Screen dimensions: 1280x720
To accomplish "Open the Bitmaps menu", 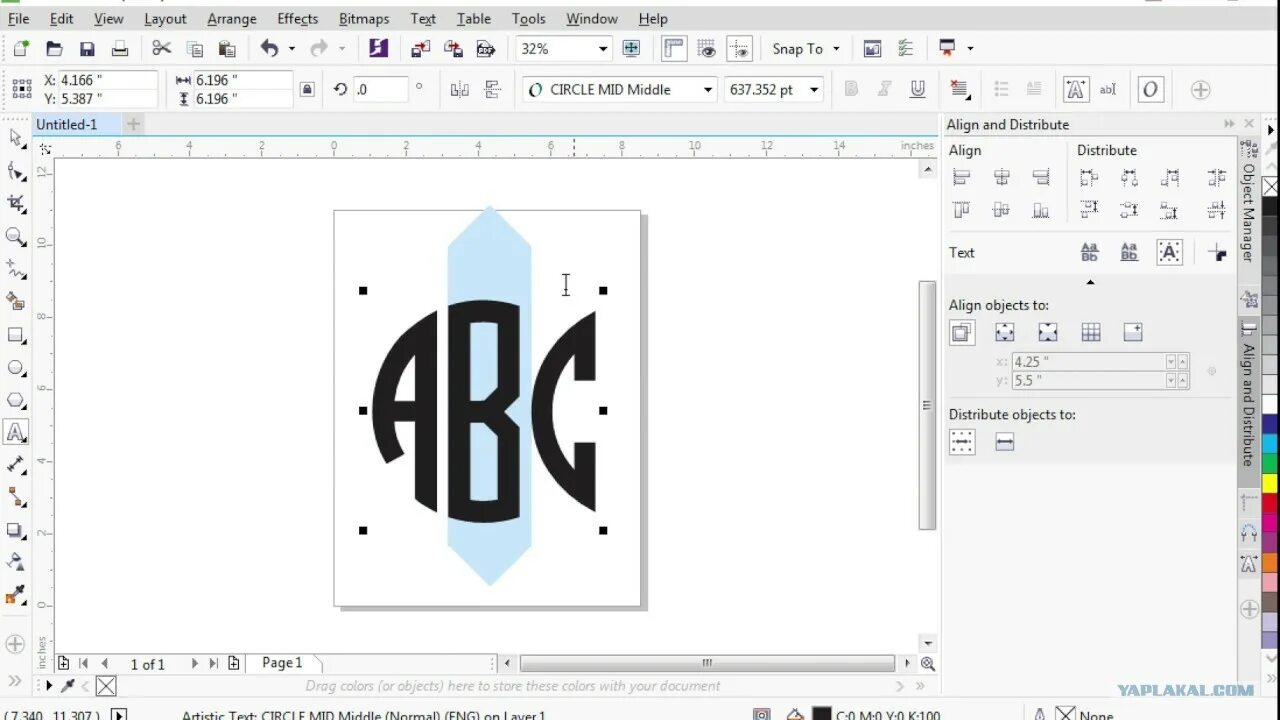I will [364, 18].
